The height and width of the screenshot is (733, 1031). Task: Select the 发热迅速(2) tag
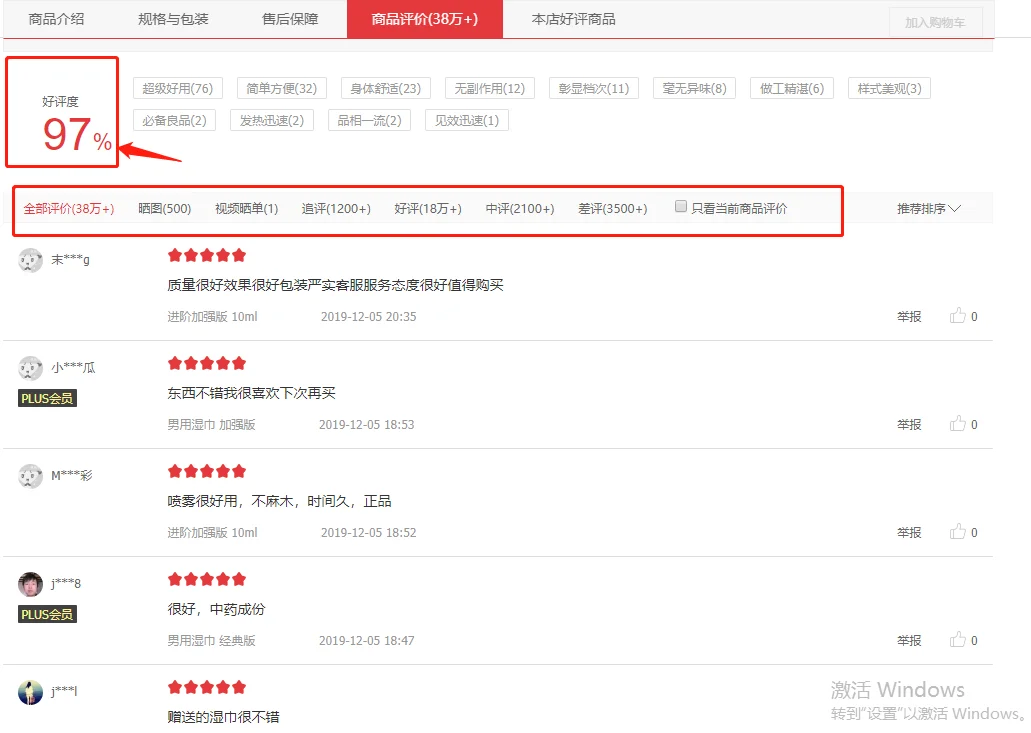click(272, 120)
